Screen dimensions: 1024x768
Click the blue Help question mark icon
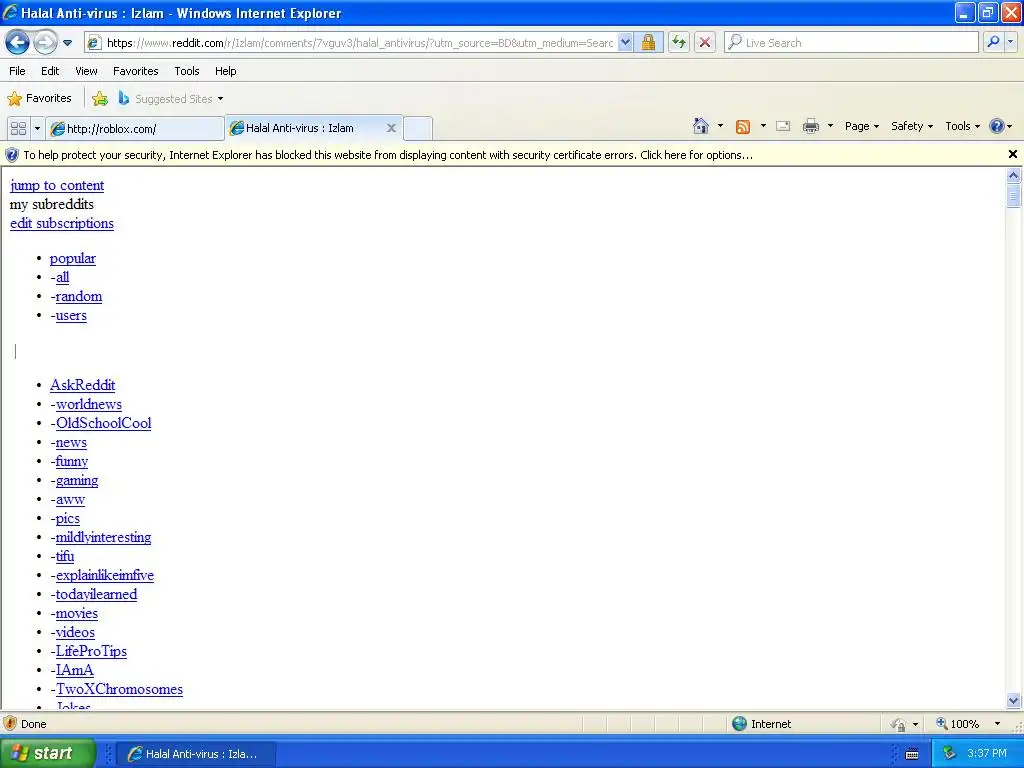[997, 126]
